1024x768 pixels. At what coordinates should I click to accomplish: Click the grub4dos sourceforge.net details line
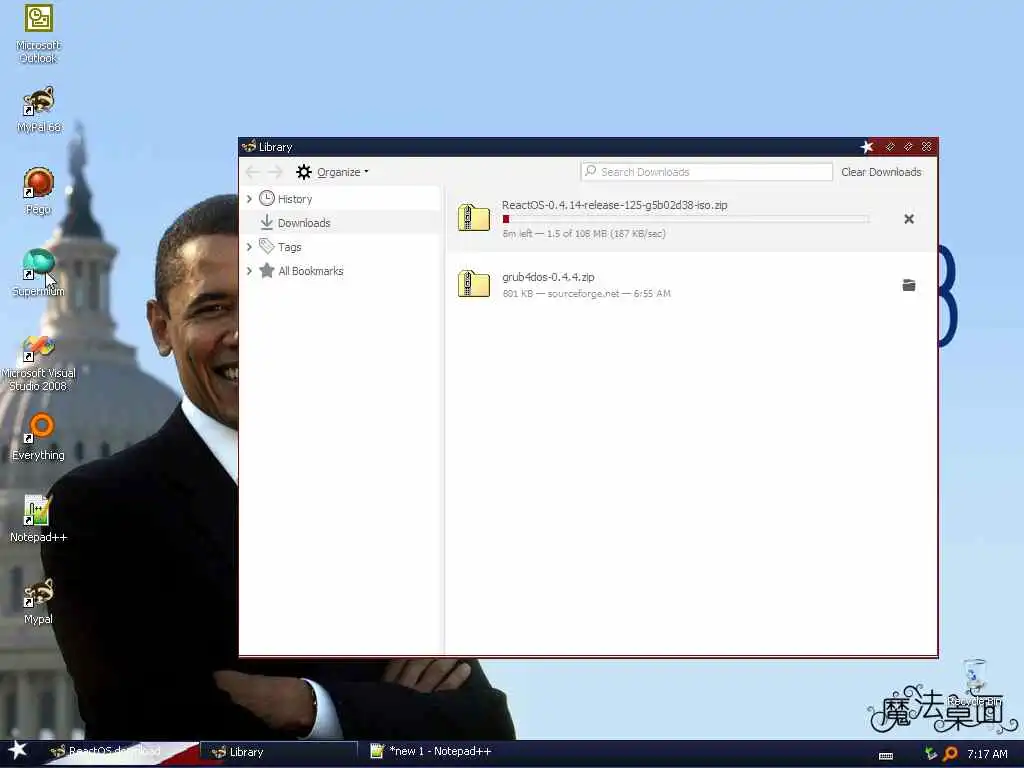(586, 293)
